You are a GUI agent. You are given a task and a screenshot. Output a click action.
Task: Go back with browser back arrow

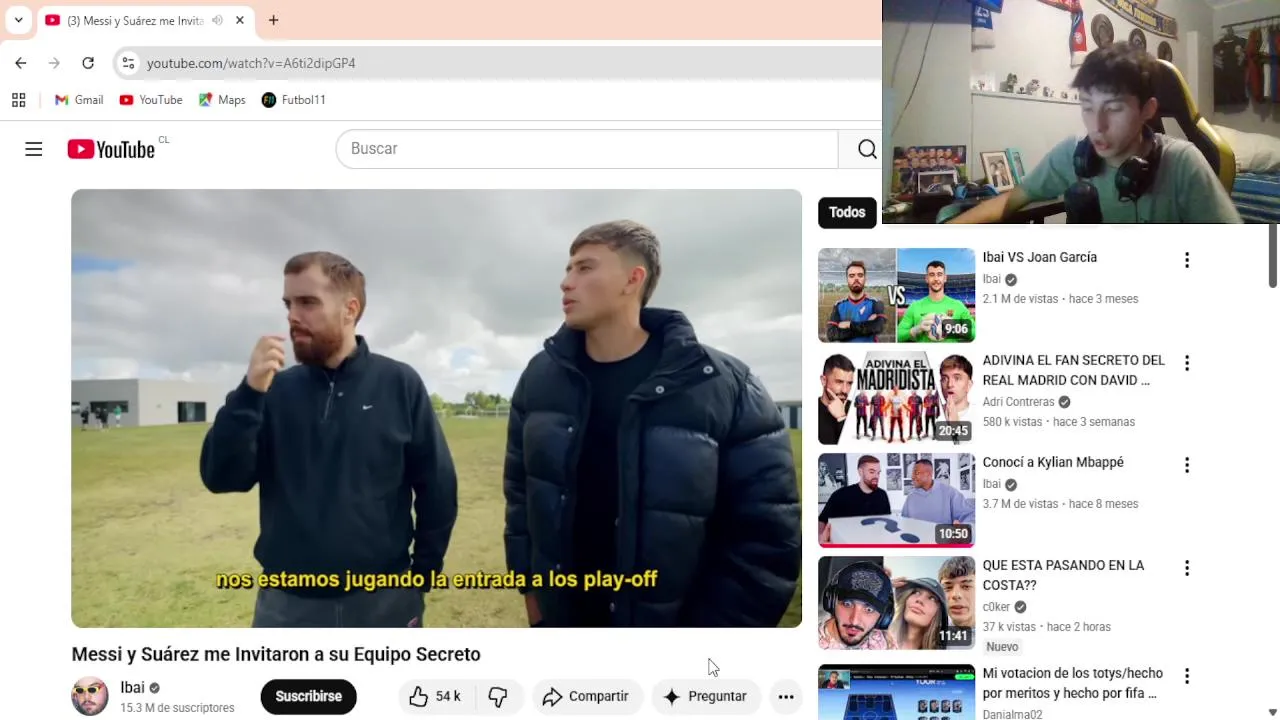[21, 63]
